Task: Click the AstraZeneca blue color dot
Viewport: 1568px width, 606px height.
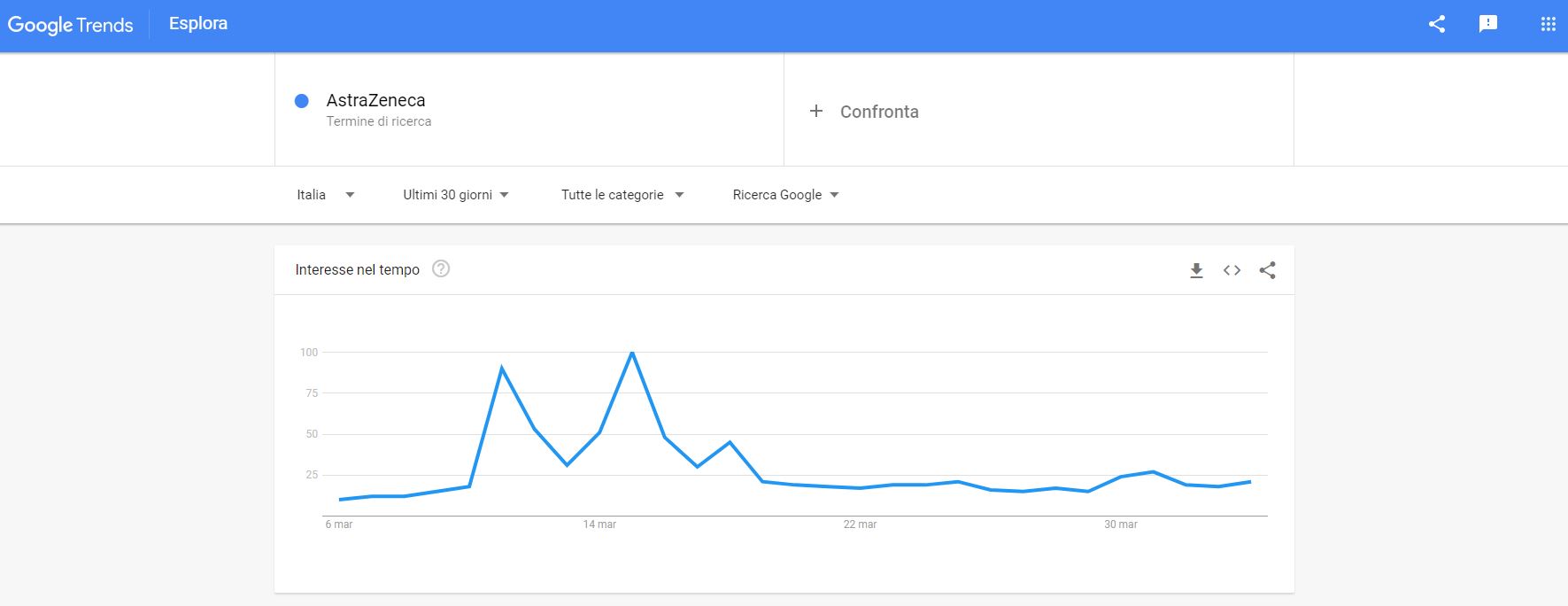Action: click(x=302, y=101)
